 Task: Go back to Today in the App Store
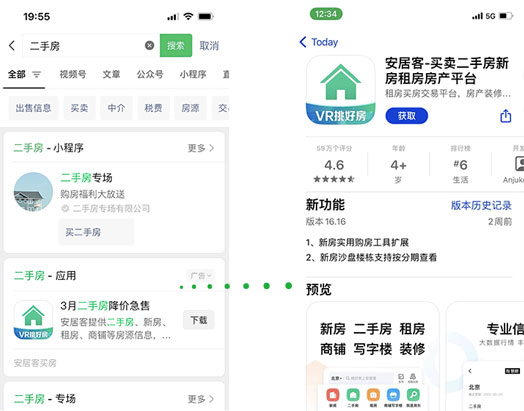pyautogui.click(x=318, y=42)
